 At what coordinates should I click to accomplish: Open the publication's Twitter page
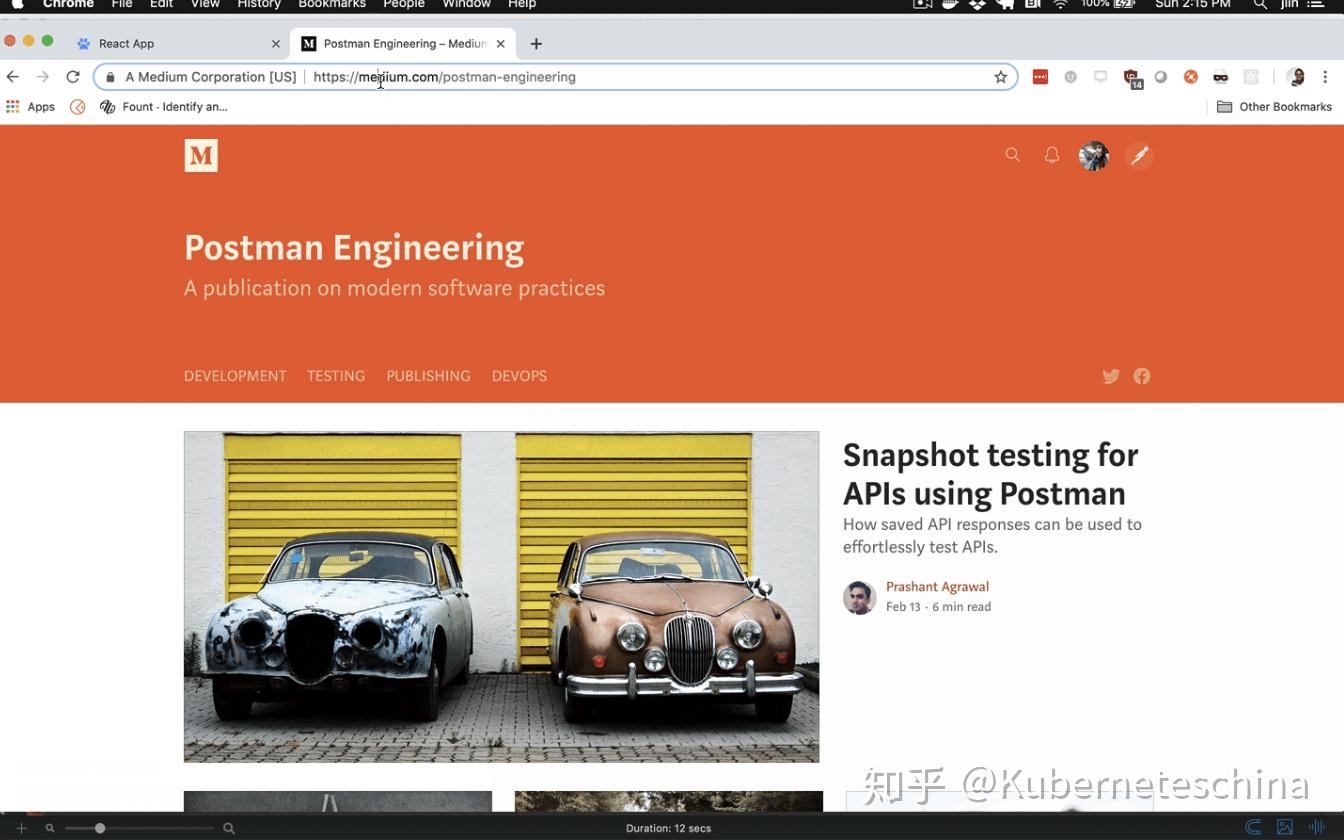pyautogui.click(x=1111, y=376)
